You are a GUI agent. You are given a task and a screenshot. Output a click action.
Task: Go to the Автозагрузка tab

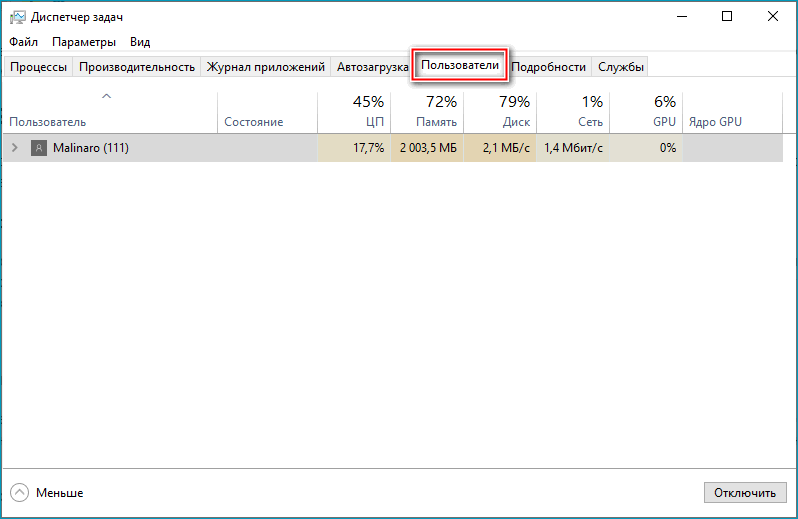coord(372,67)
